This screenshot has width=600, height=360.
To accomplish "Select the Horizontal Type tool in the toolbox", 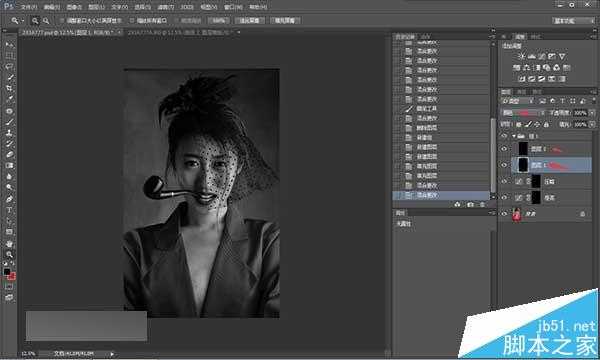I will pos(9,210).
